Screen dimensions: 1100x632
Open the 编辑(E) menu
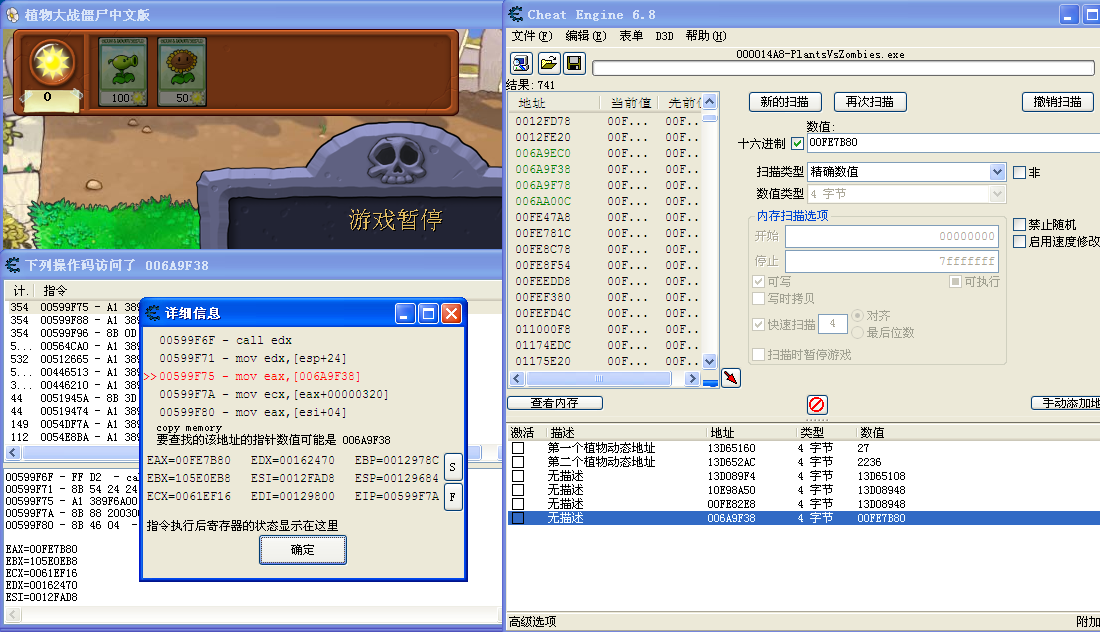(585, 36)
